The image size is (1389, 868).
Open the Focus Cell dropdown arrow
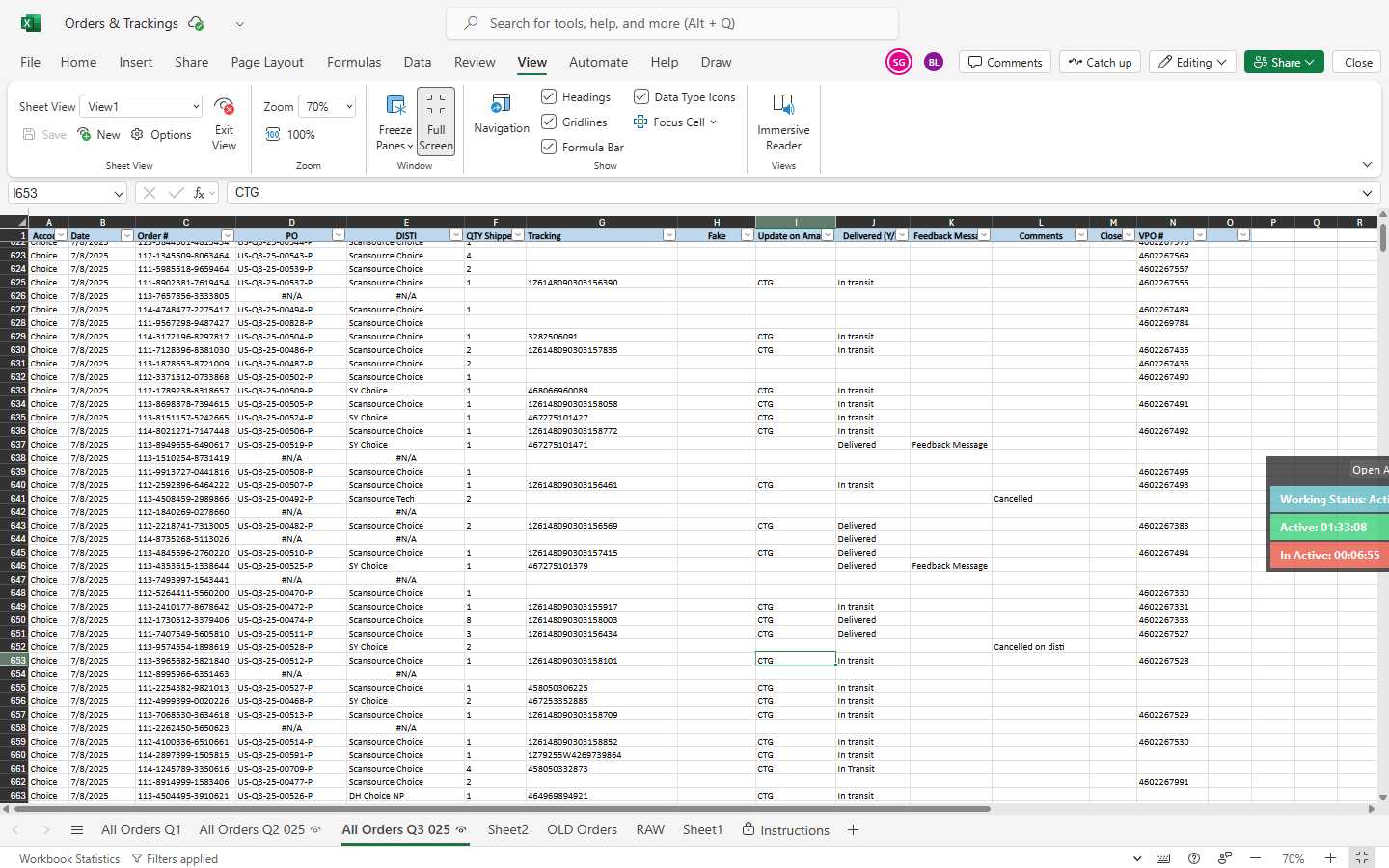click(x=713, y=122)
